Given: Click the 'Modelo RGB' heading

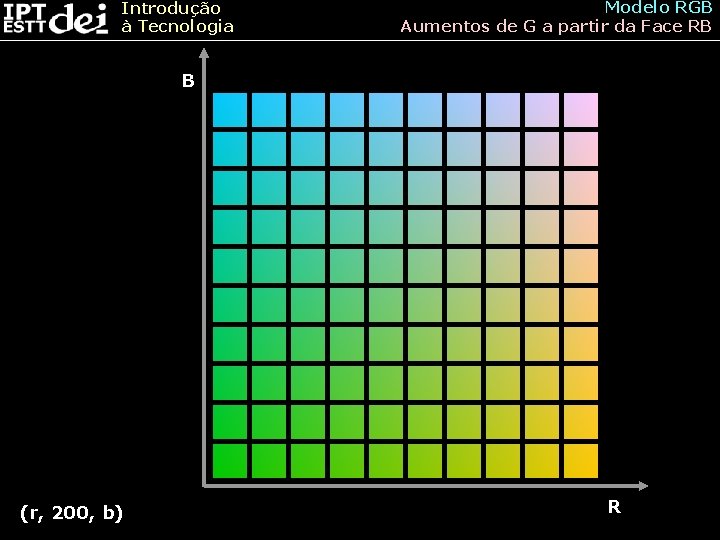Looking at the screenshot, I should click(x=658, y=7).
